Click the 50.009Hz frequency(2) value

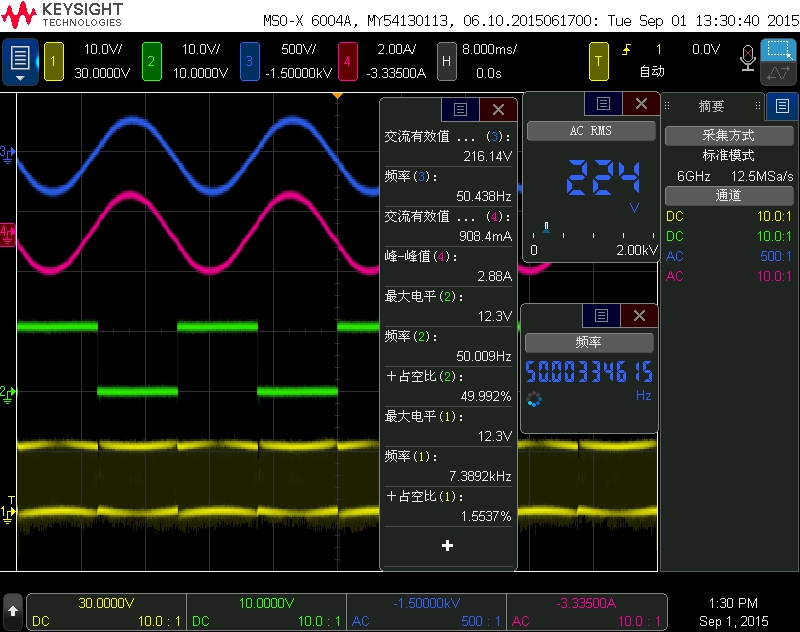pos(484,356)
